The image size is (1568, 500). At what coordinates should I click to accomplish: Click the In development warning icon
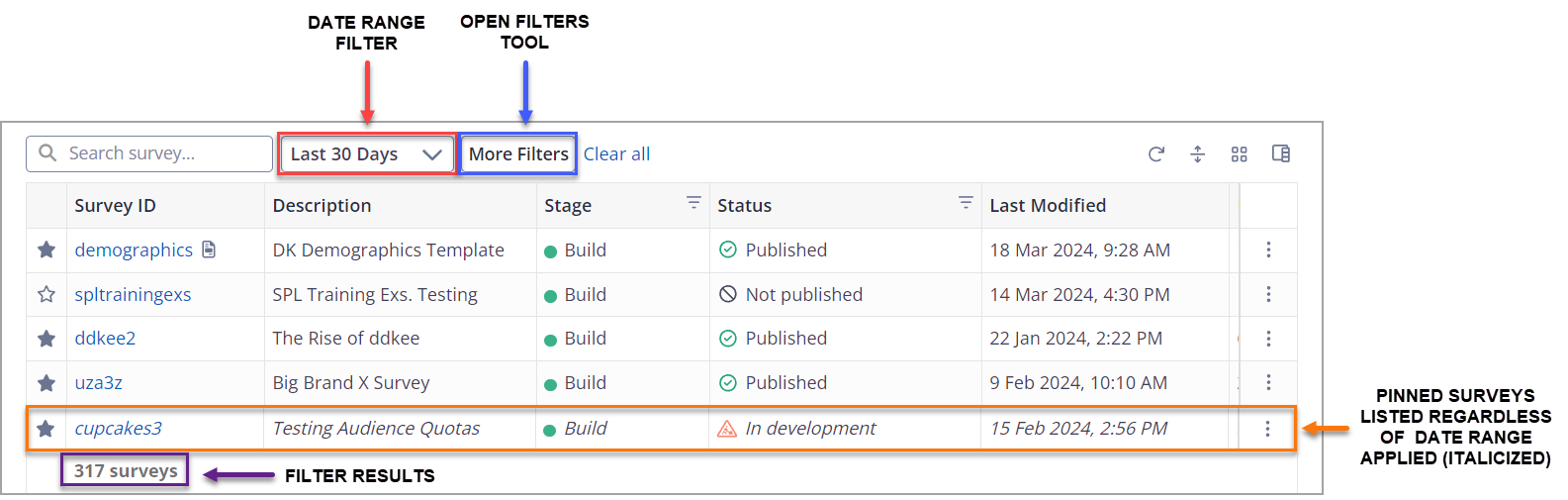(727, 429)
